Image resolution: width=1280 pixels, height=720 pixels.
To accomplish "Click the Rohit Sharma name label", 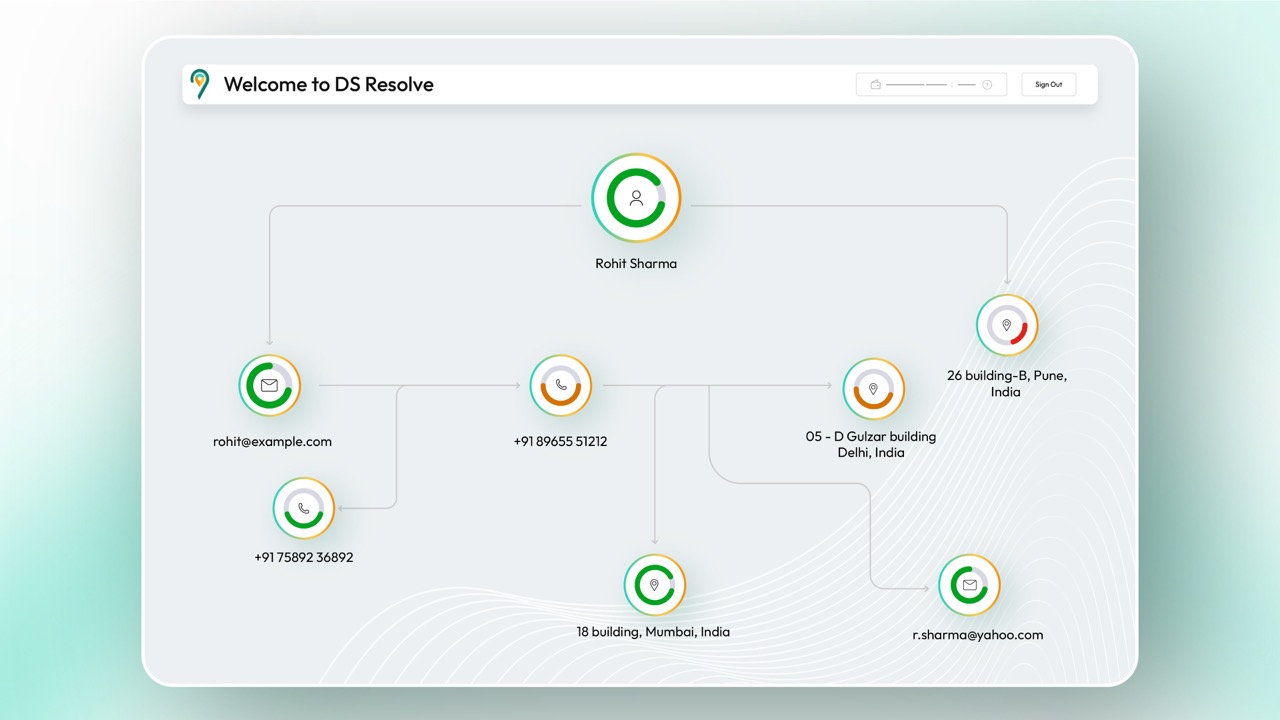I will coord(636,264).
